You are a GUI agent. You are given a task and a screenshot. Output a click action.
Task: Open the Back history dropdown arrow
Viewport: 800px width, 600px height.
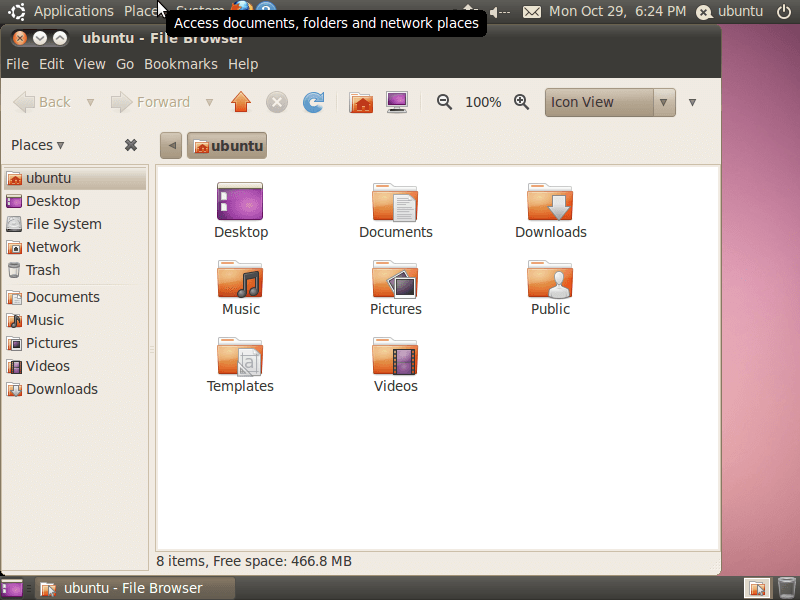coord(90,103)
